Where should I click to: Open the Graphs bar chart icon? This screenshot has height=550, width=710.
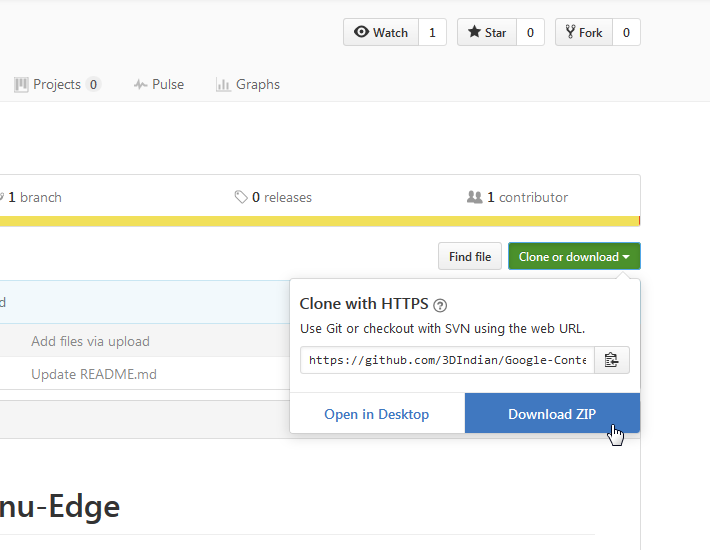[x=223, y=85]
